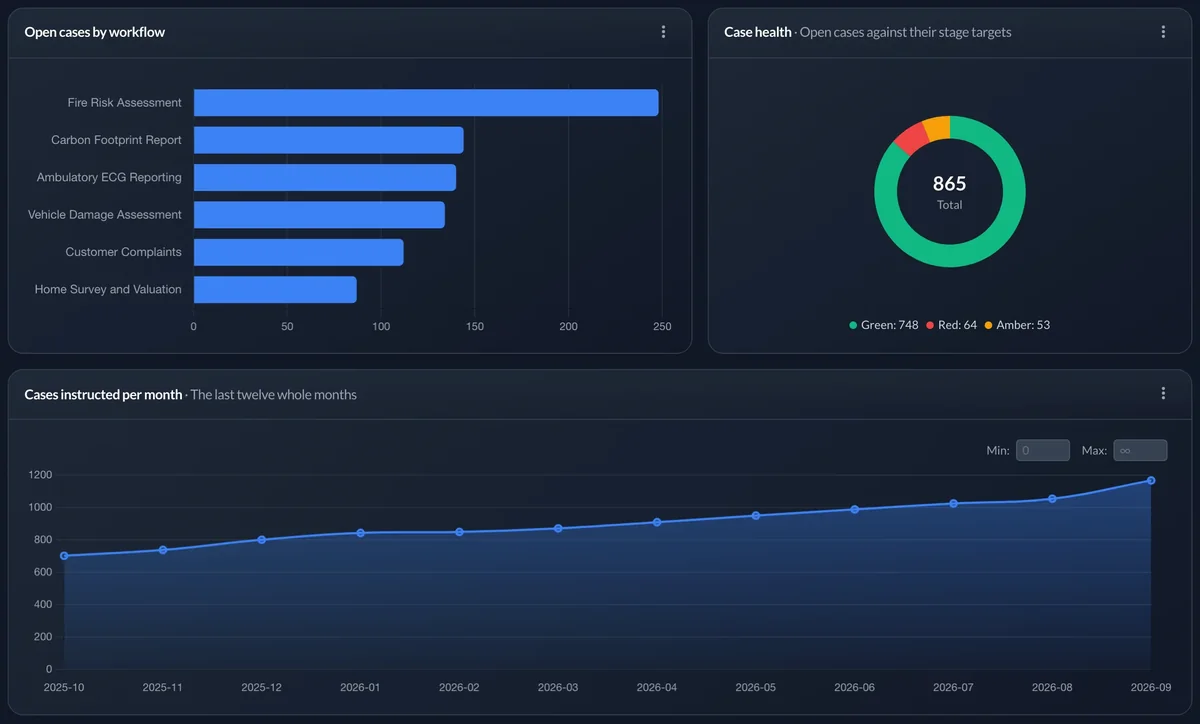Screen dimensions: 1200x724
Task: Click the Min value input field
Action: pos(1043,450)
